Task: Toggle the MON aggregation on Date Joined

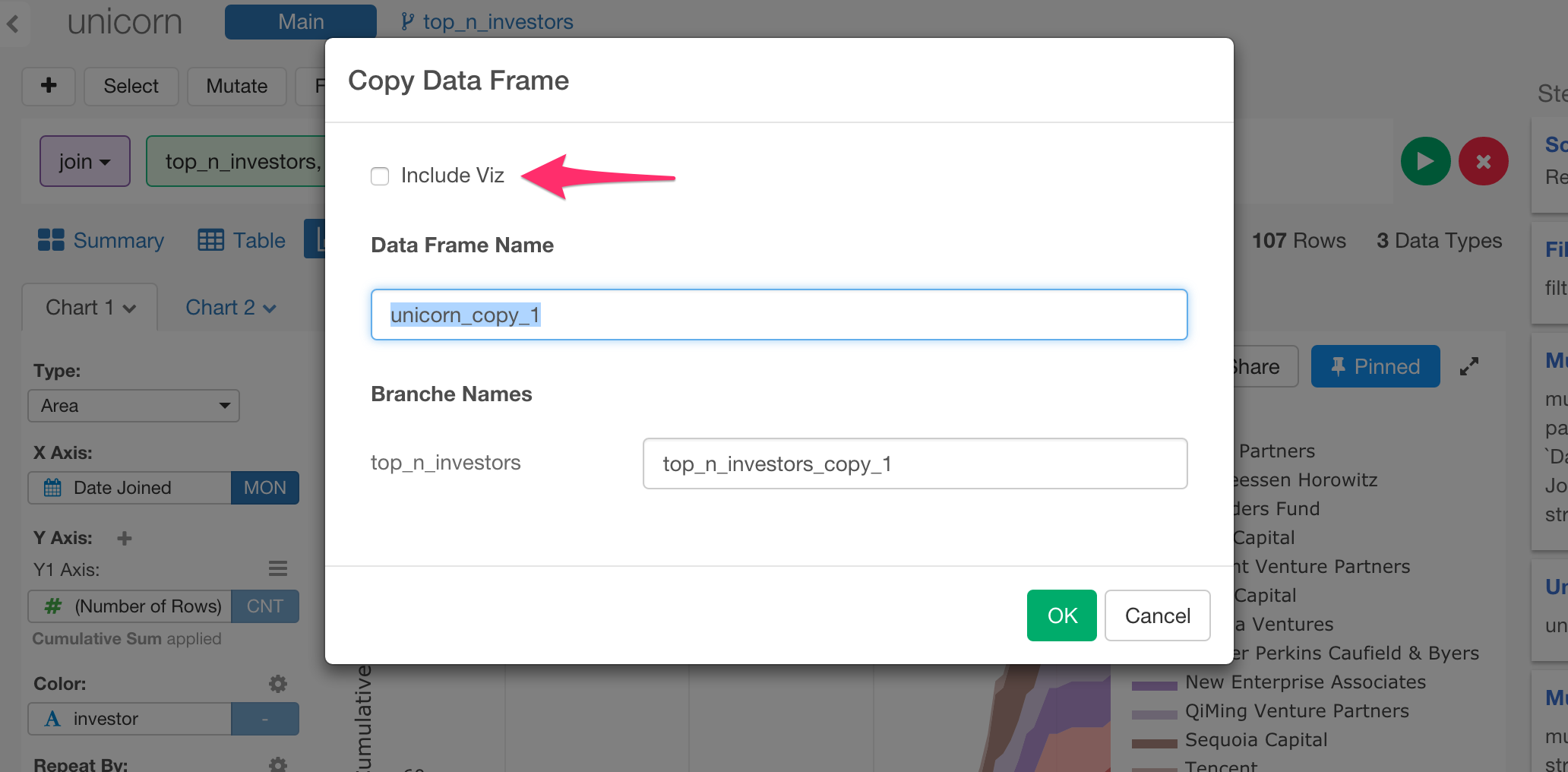Action: (264, 487)
